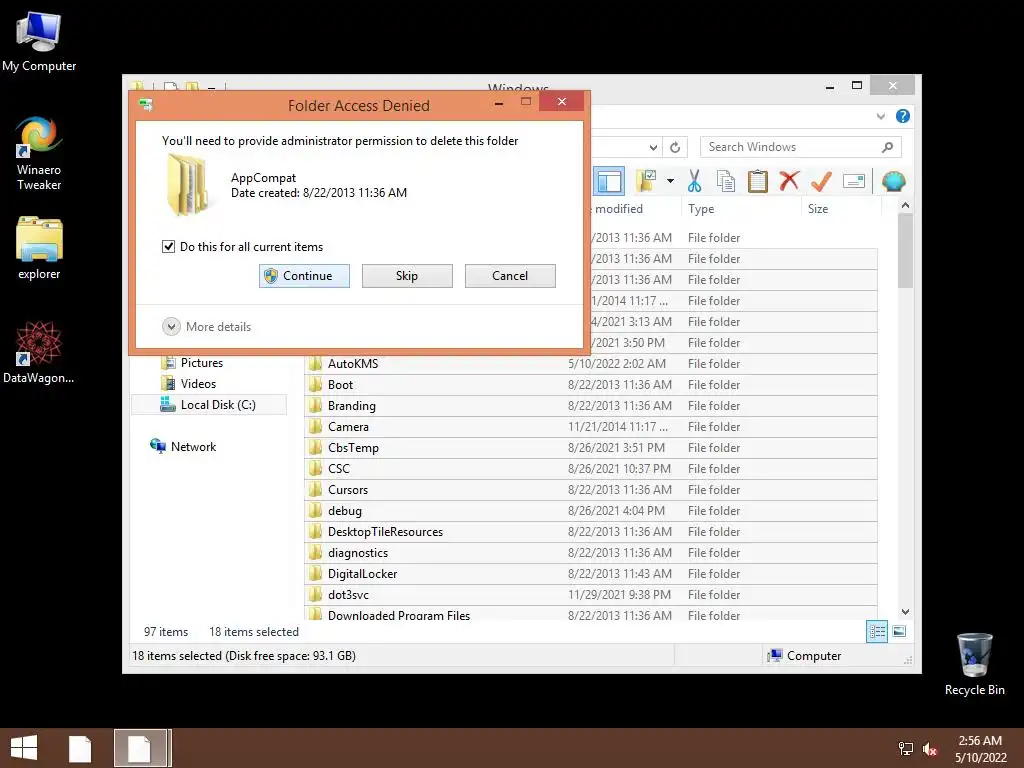Open the Windows Start button
Viewport: 1024px width, 768px height.
click(x=24, y=748)
